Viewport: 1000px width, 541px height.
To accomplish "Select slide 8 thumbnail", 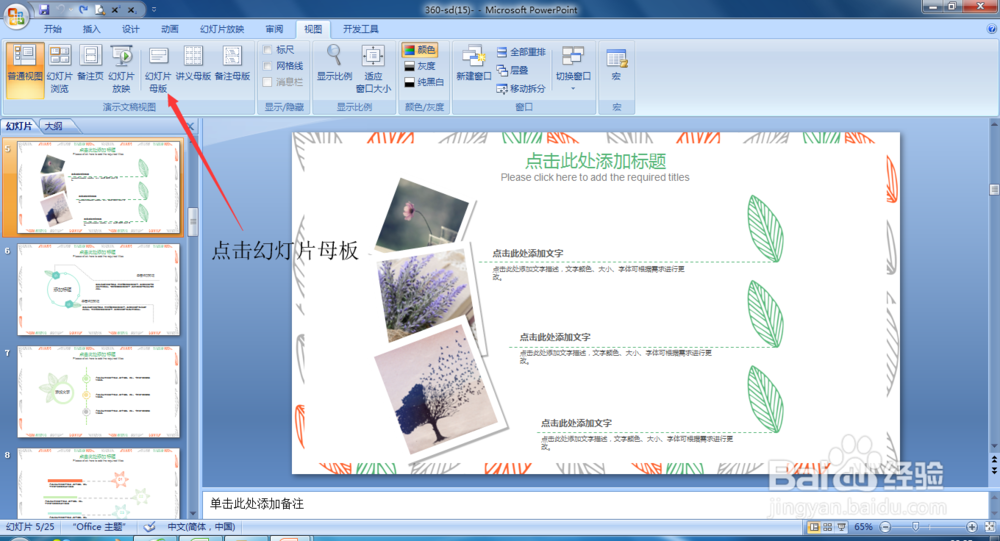I will [x=99, y=483].
